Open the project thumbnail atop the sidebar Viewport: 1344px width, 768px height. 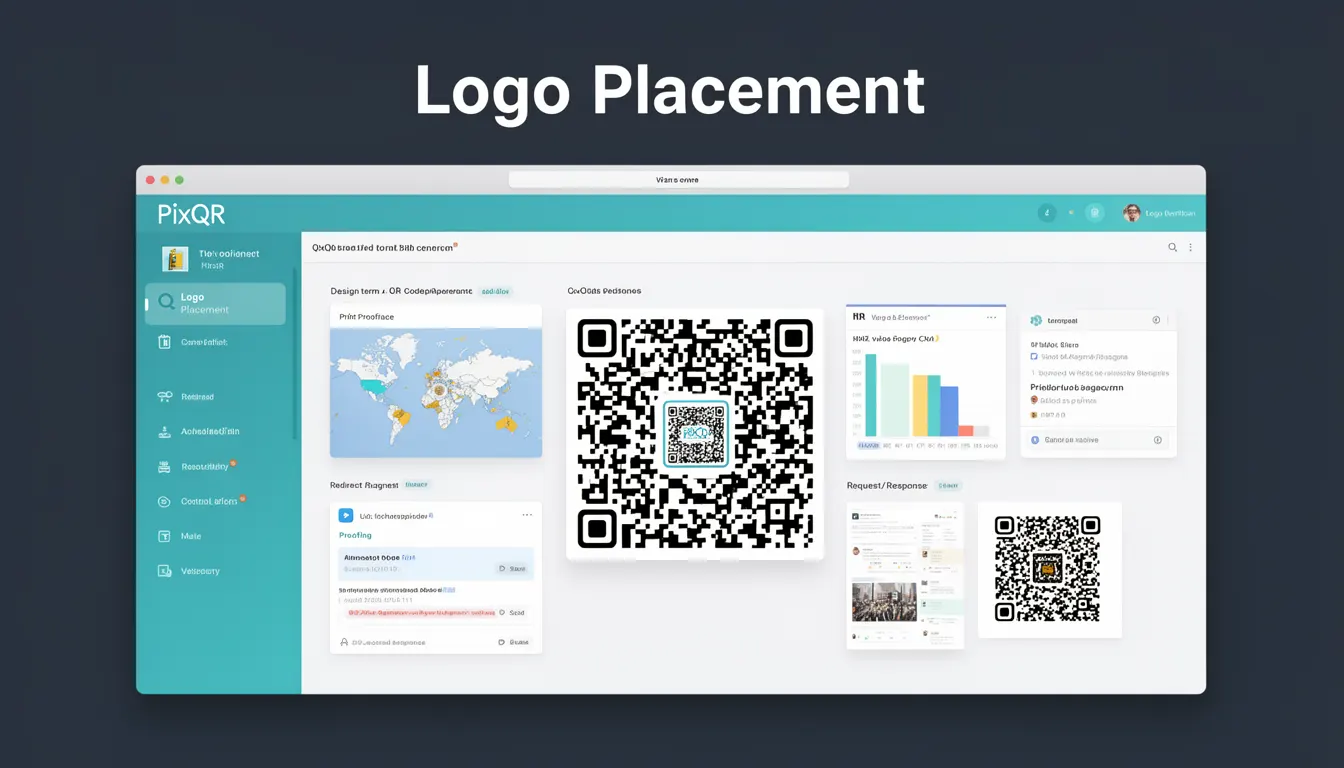pos(175,259)
